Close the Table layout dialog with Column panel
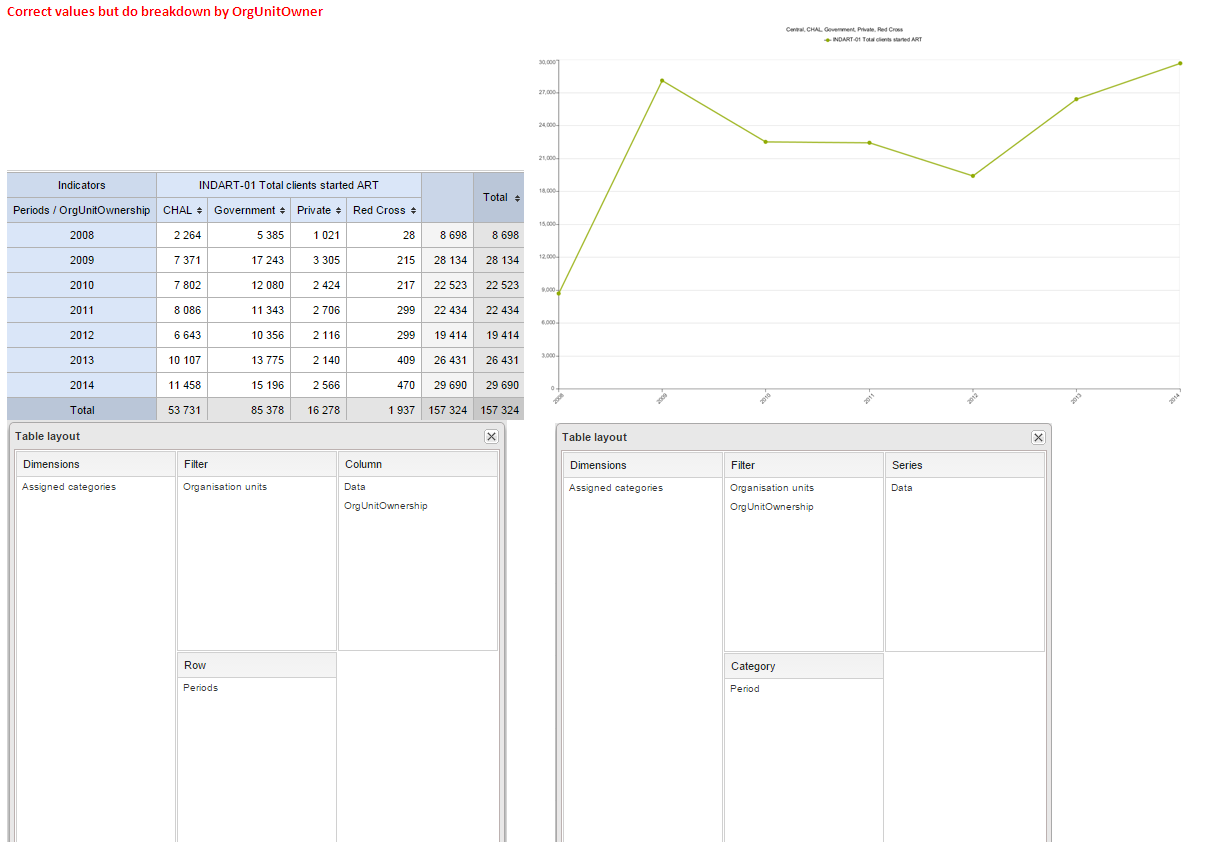The width and height of the screenshot is (1225, 842). pyautogui.click(x=491, y=437)
